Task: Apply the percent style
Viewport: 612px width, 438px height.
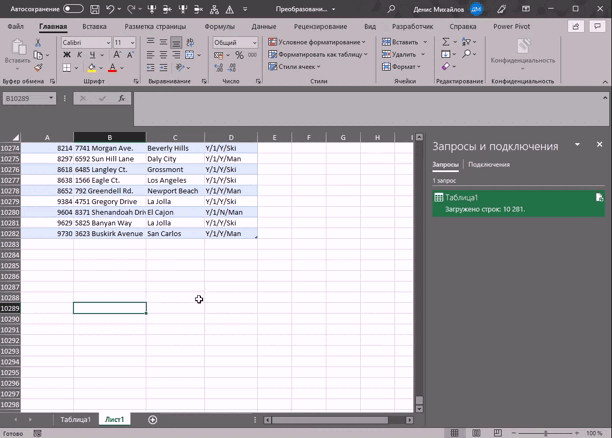Action: point(239,55)
